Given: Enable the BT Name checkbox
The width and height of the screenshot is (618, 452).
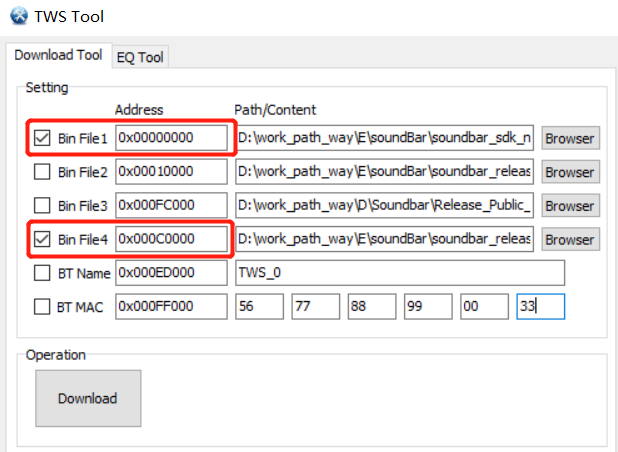Looking at the screenshot, I should [42, 273].
